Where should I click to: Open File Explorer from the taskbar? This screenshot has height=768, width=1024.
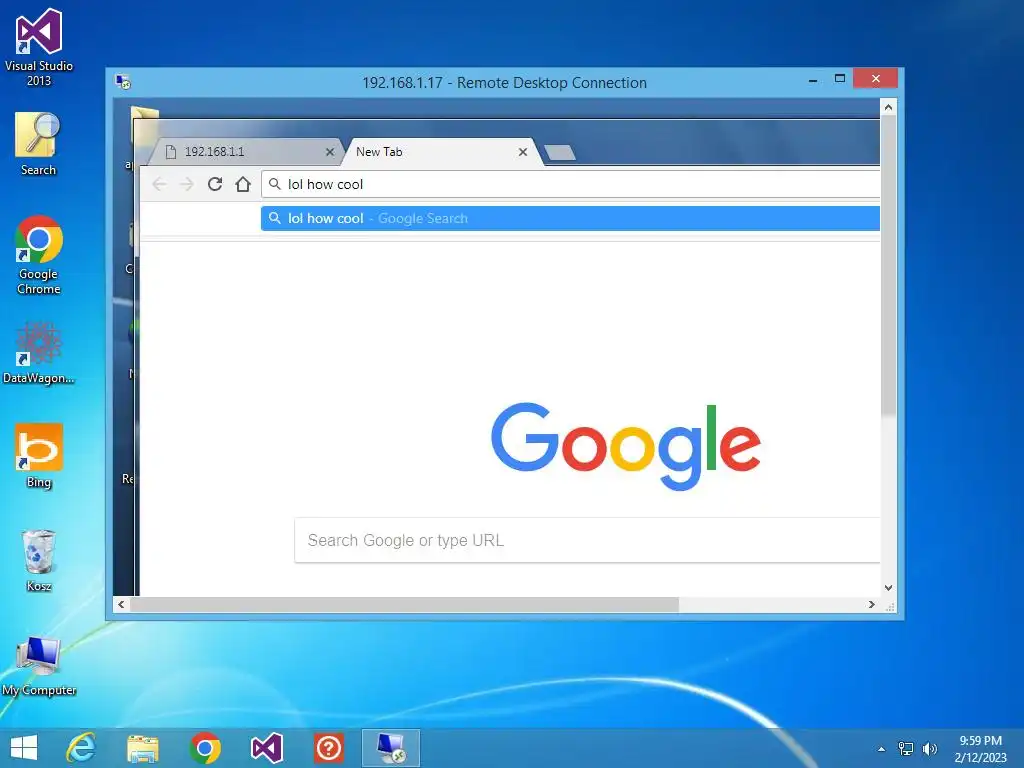pos(143,748)
